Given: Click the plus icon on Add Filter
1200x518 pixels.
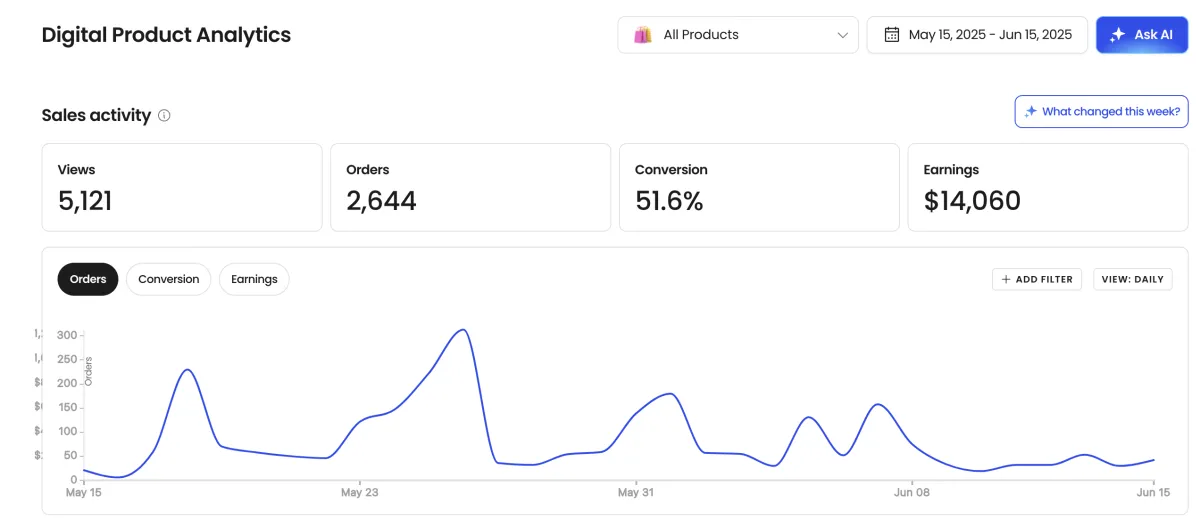Looking at the screenshot, I should coord(1006,279).
